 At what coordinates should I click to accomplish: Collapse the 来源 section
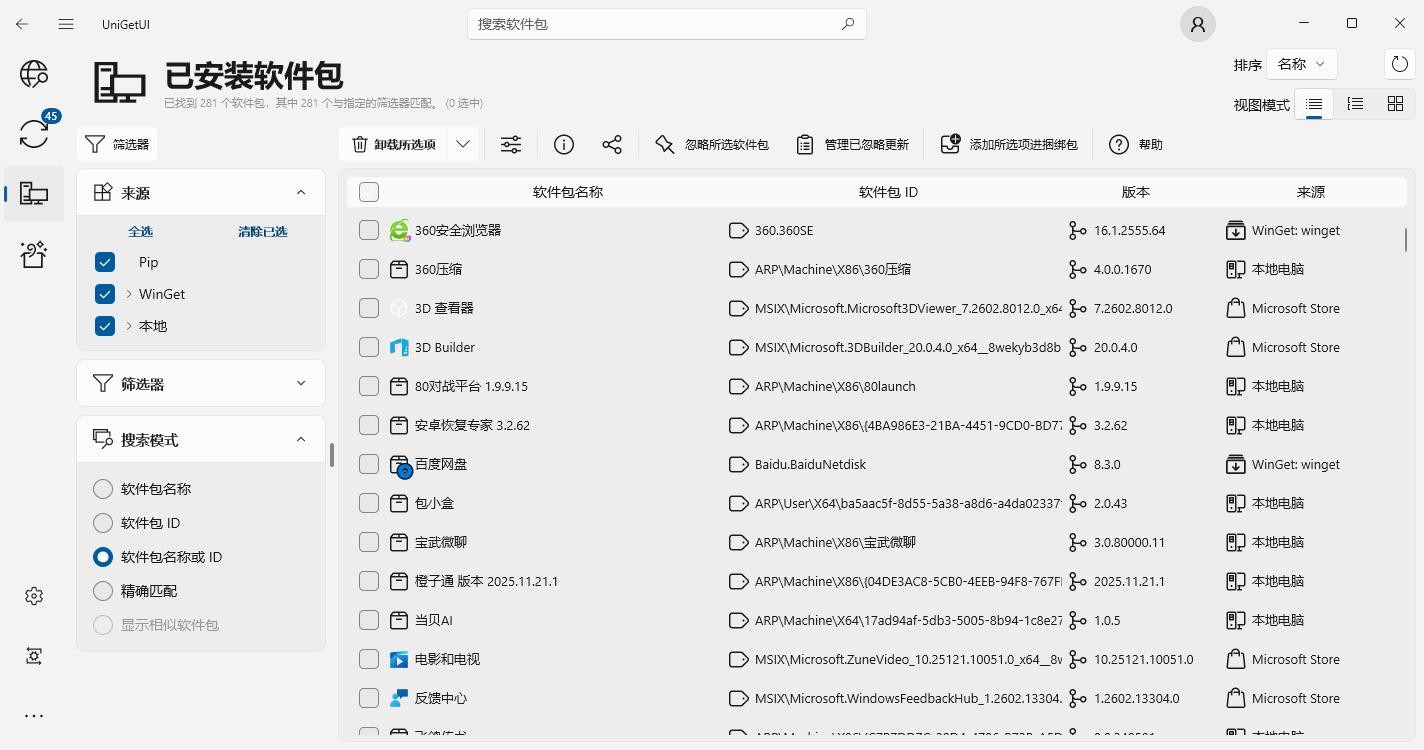tap(301, 192)
